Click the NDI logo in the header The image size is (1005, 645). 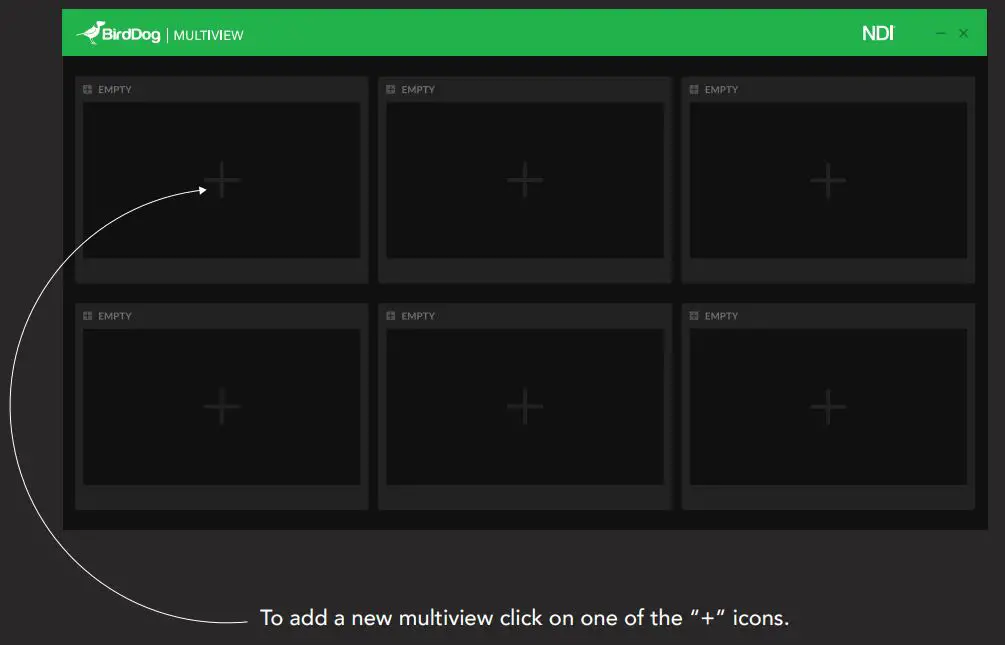(877, 33)
